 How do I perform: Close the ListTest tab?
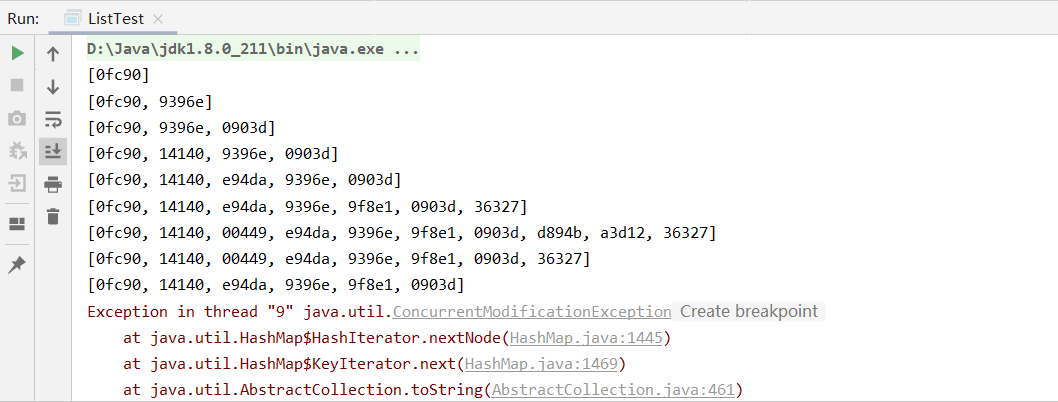[158, 20]
